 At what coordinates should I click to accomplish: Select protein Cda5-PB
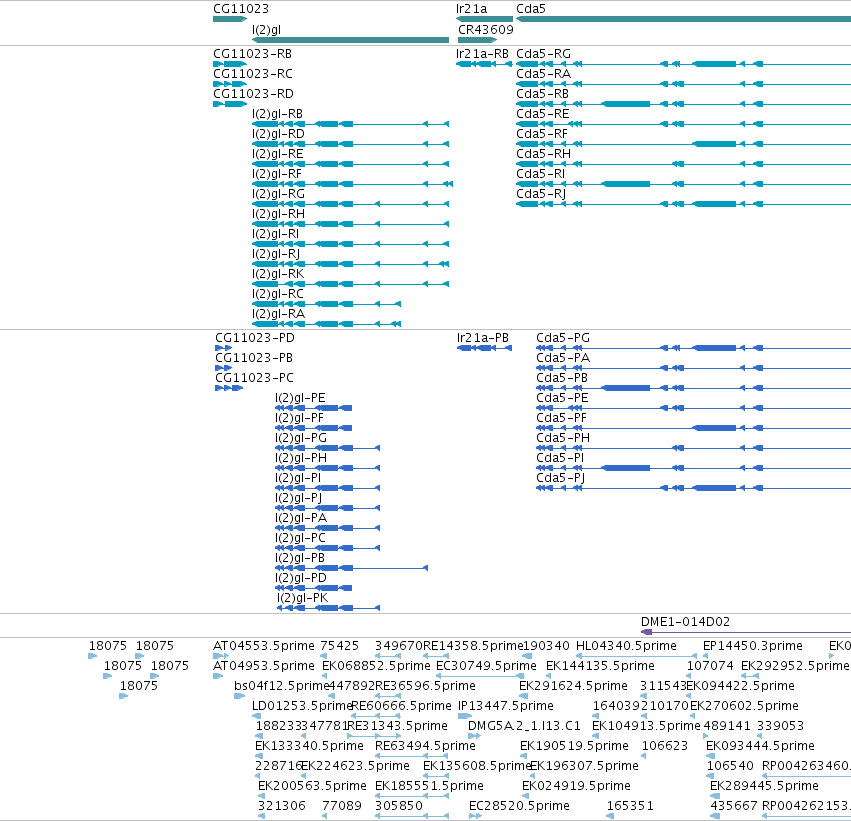(562, 378)
